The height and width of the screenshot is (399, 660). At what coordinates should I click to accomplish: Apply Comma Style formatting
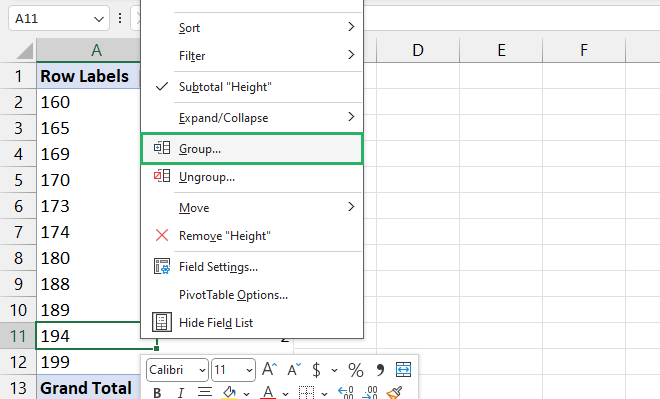[380, 370]
